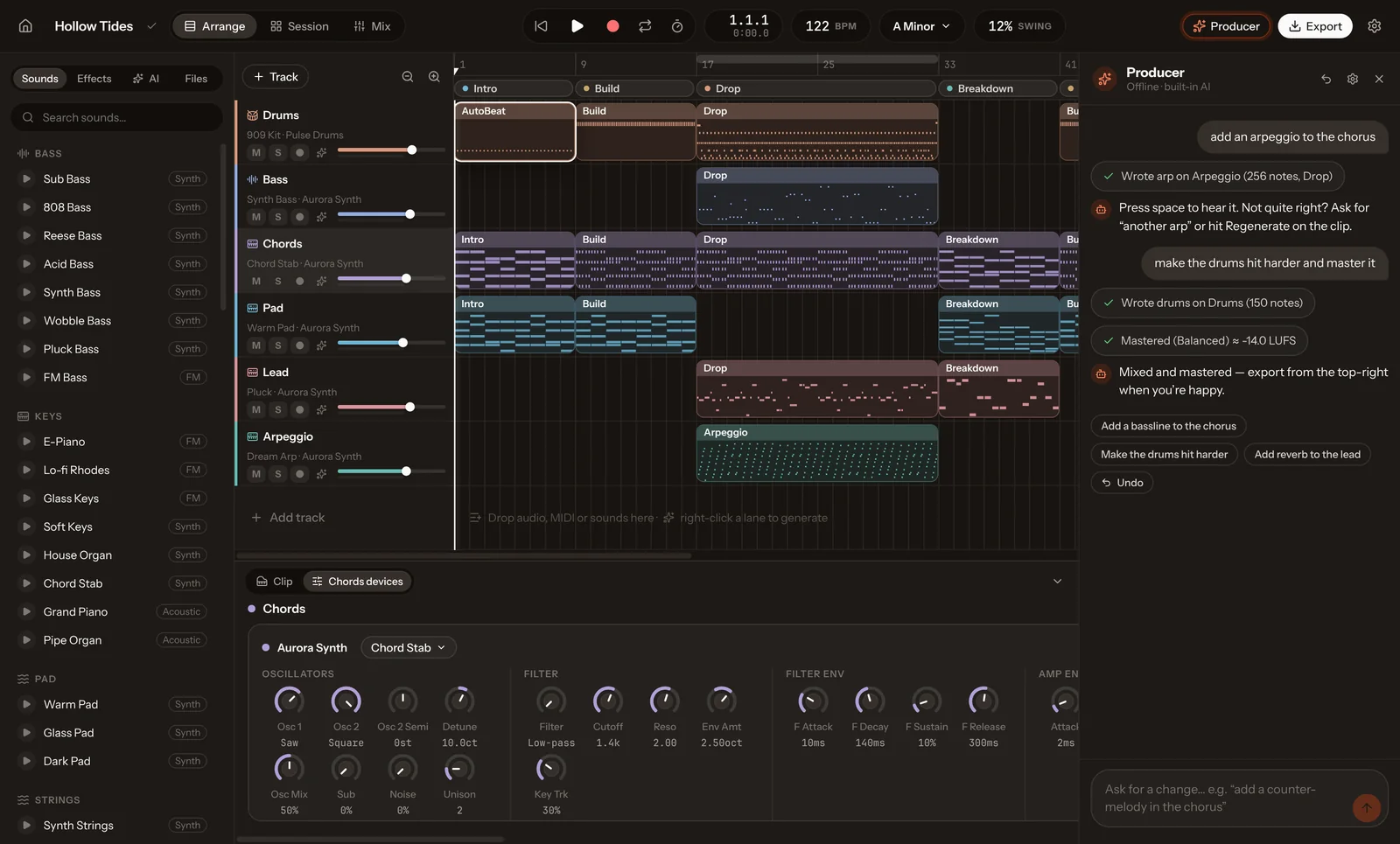The height and width of the screenshot is (844, 1400).
Task: Mute the Pad track
Action: click(x=256, y=345)
